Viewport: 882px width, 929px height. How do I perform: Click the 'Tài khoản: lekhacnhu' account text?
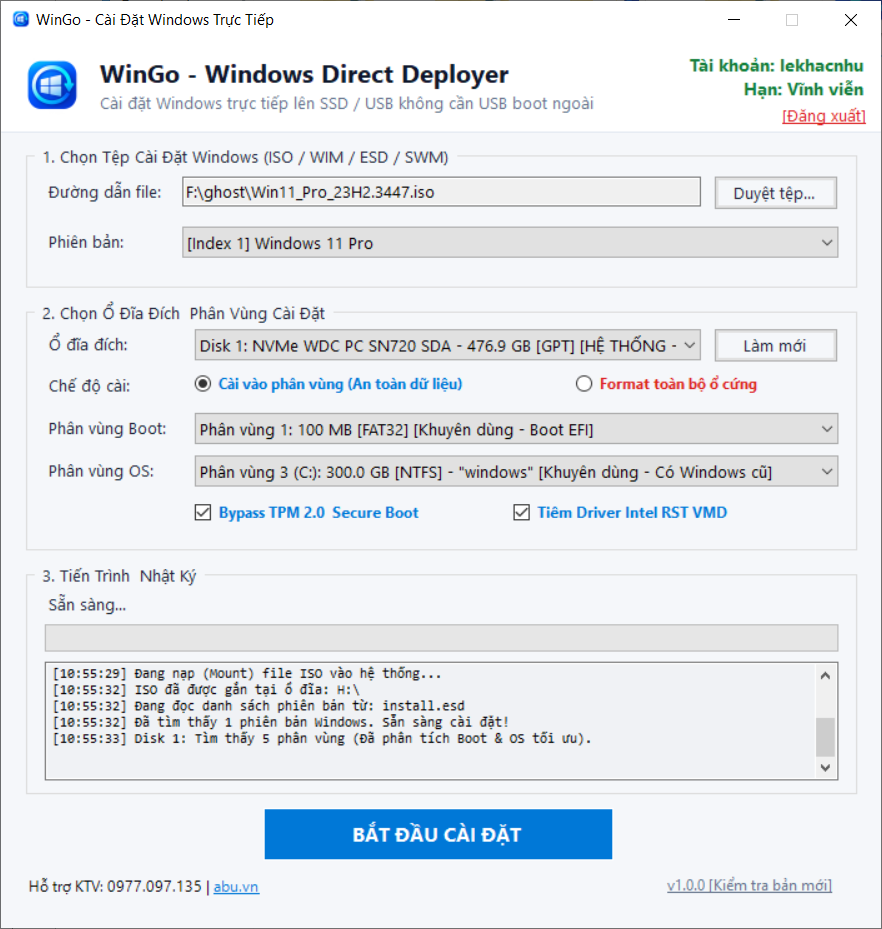776,66
